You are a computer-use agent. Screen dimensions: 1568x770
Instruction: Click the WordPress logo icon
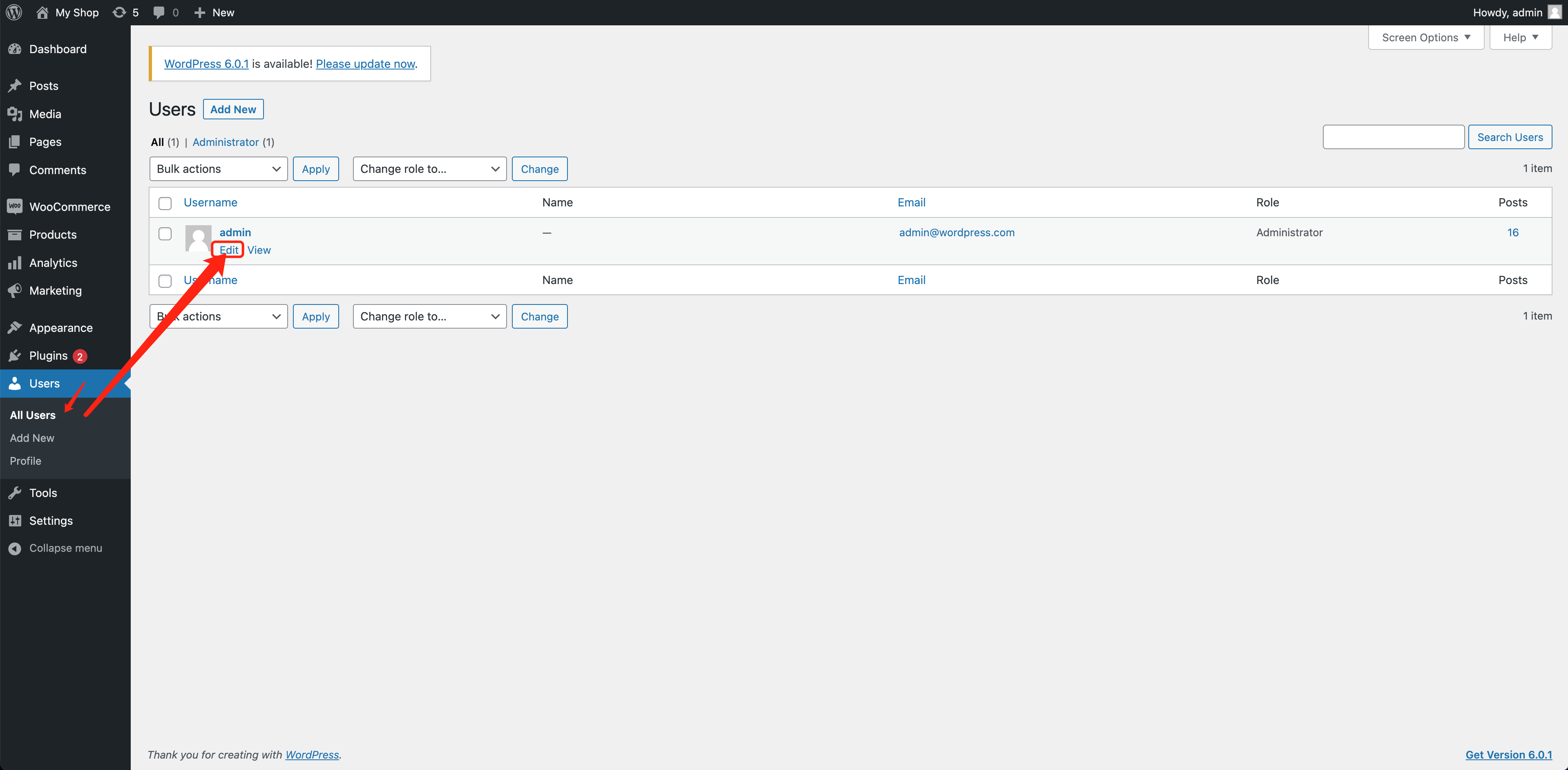tap(14, 12)
